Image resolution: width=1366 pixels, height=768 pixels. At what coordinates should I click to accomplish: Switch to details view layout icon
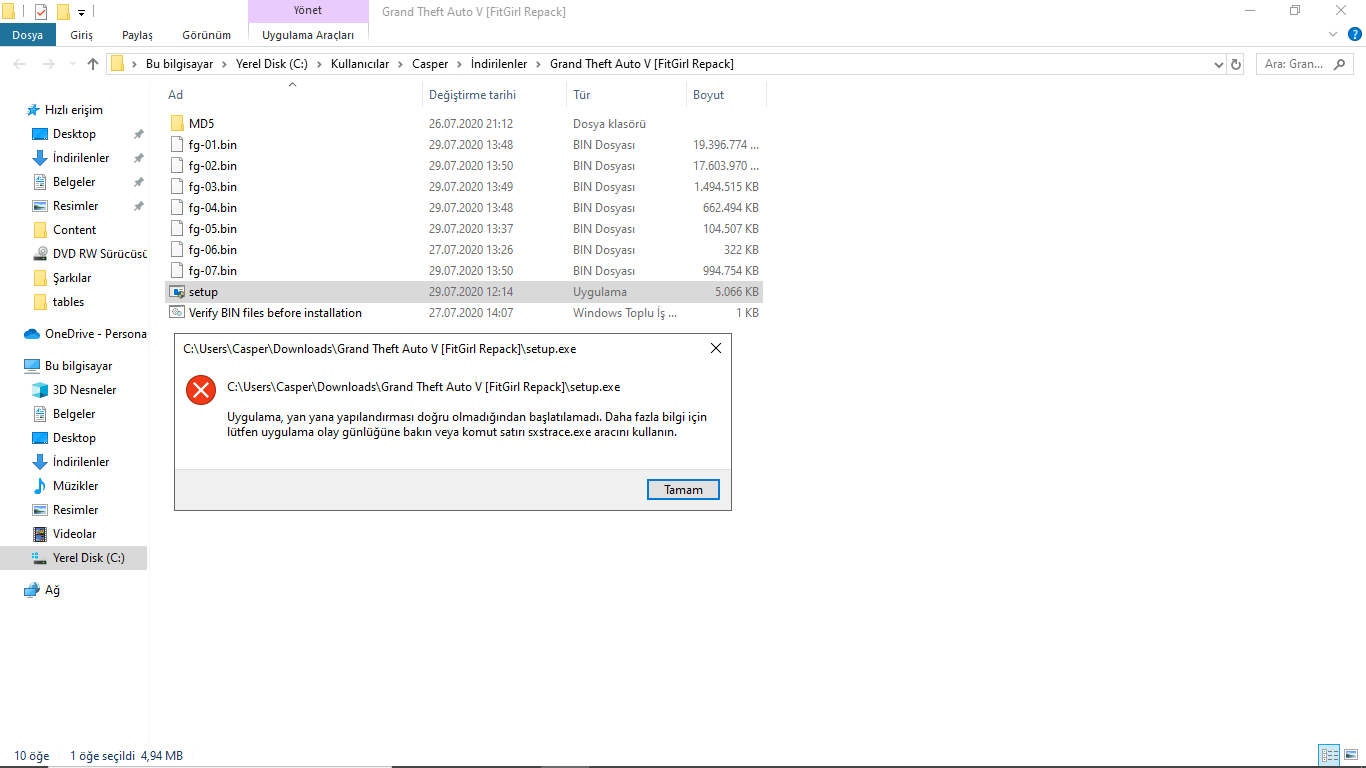click(1329, 756)
